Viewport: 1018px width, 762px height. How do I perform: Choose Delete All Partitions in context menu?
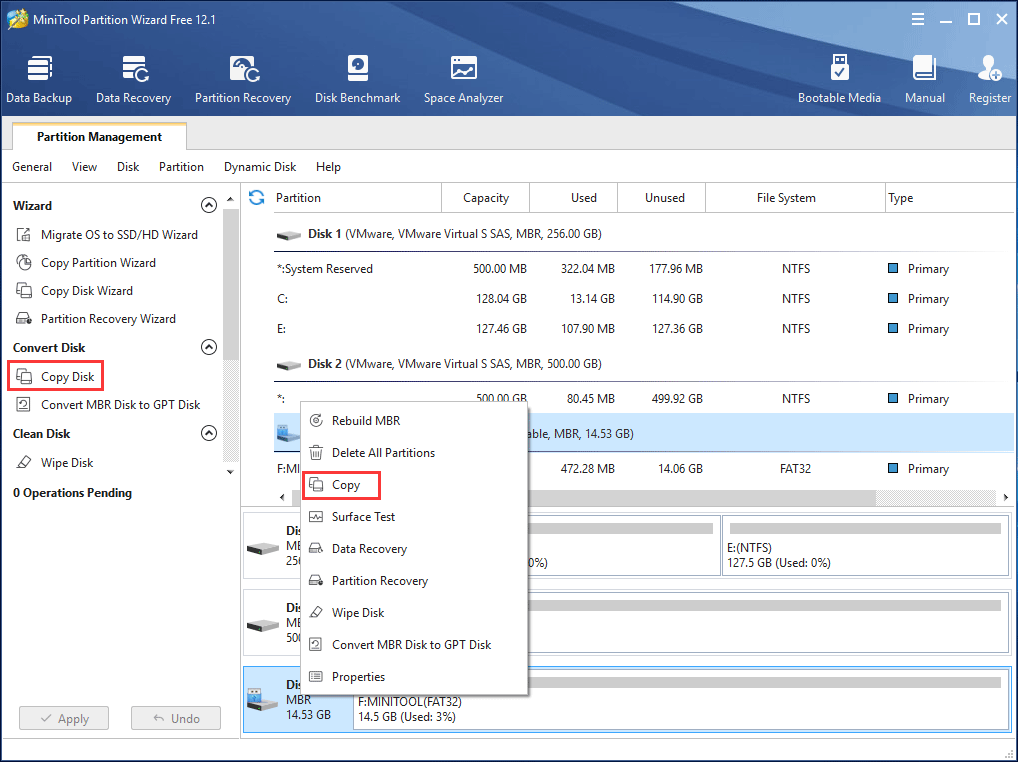[414, 452]
